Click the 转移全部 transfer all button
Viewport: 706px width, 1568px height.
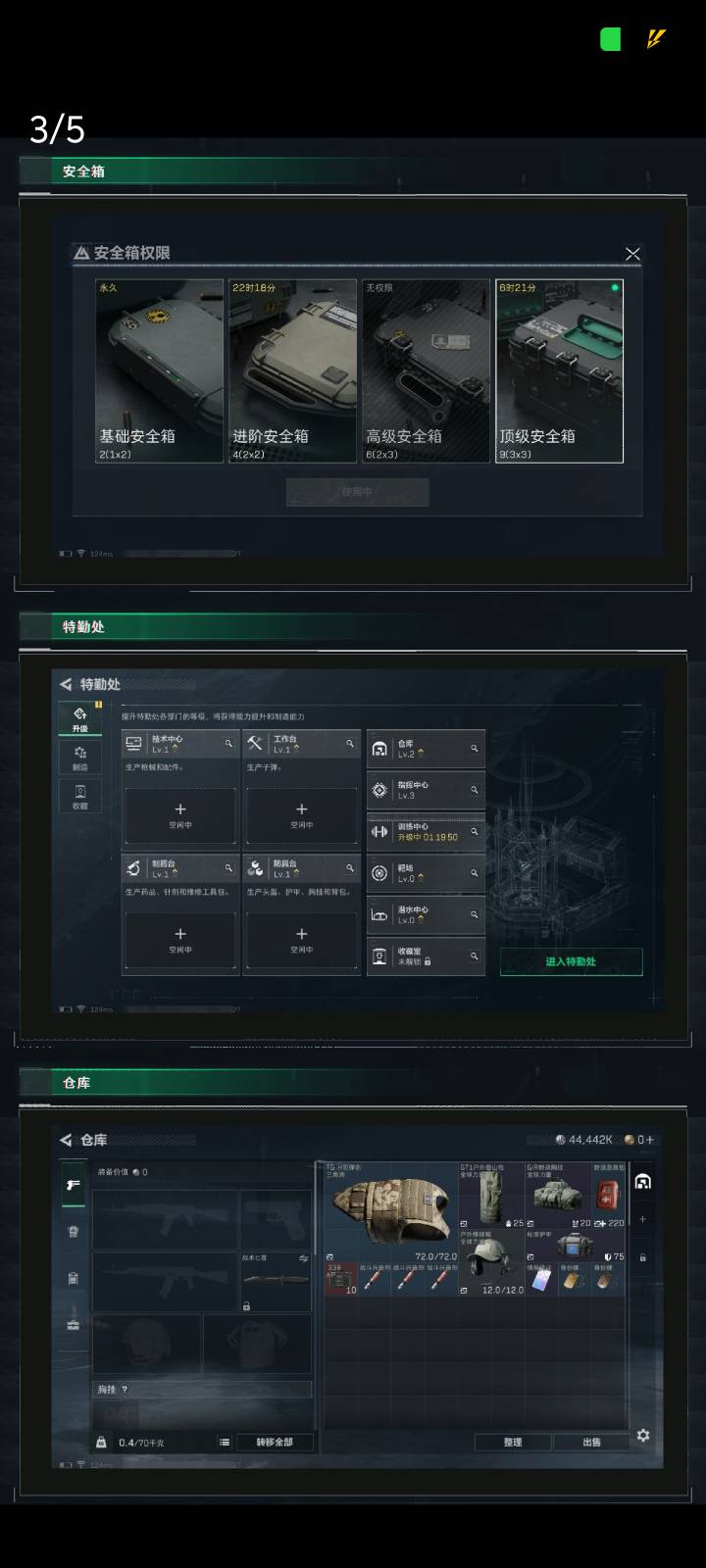tap(275, 1442)
